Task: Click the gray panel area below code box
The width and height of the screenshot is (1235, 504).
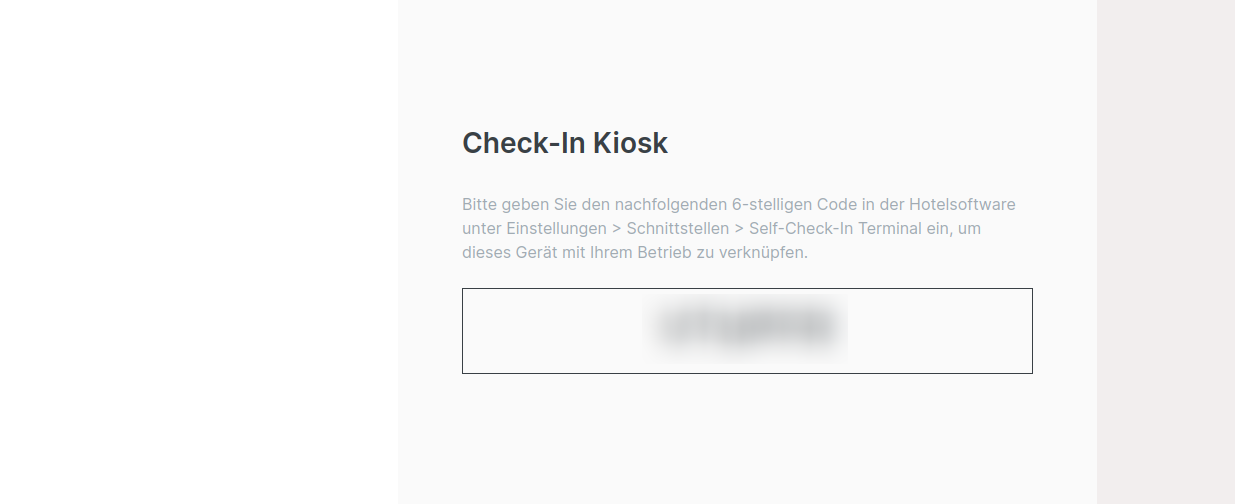Action: click(x=747, y=440)
